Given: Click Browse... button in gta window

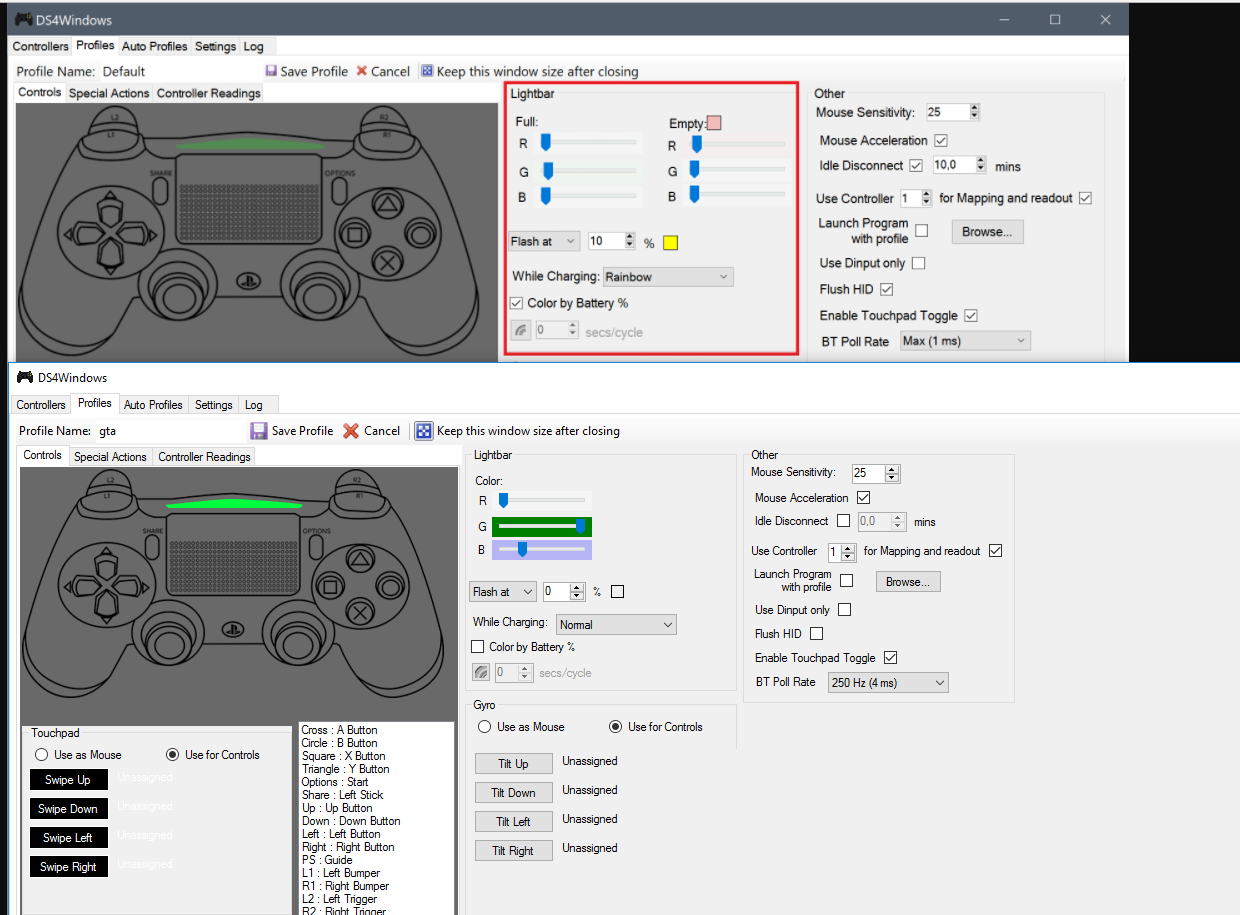Looking at the screenshot, I should [x=908, y=581].
